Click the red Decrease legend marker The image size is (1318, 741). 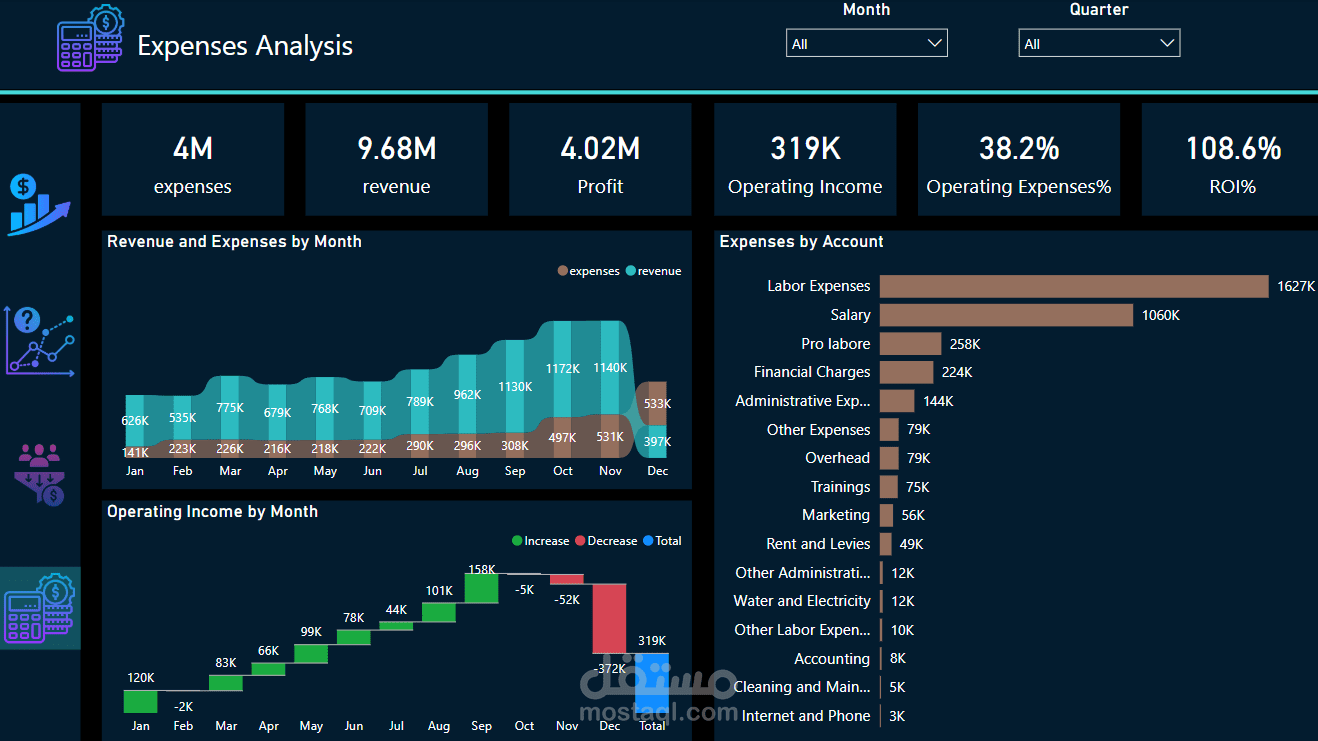580,540
